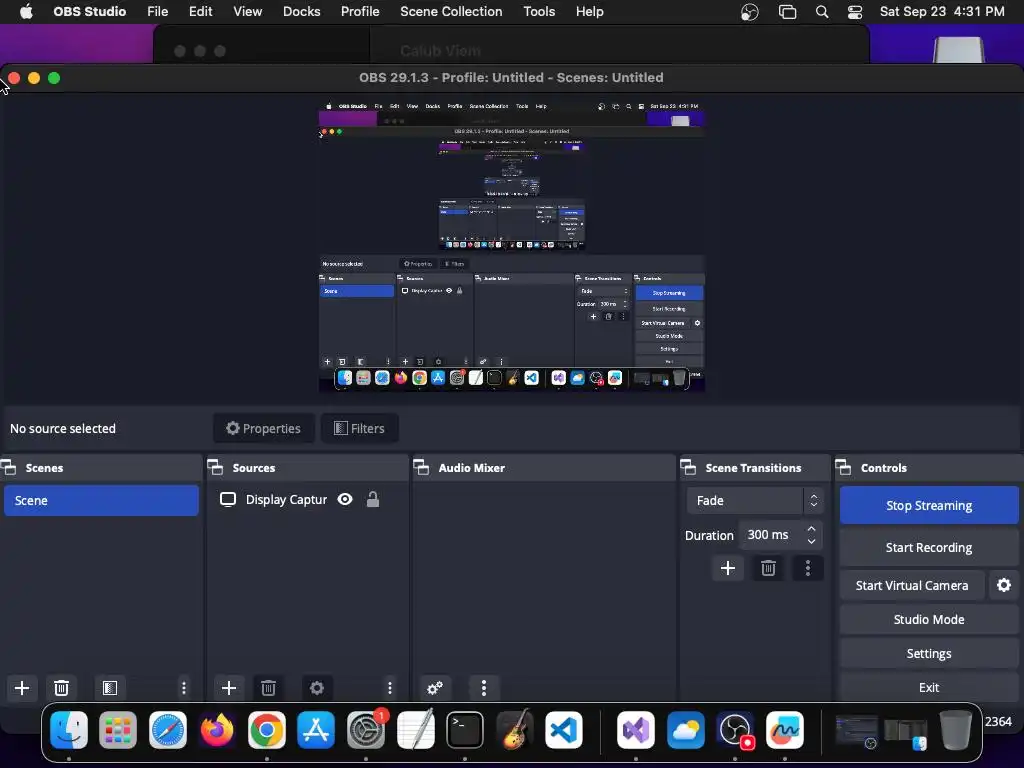Screen dimensions: 1024x768
Task: Open Scenes dock three-dot menu
Action: (x=184, y=688)
